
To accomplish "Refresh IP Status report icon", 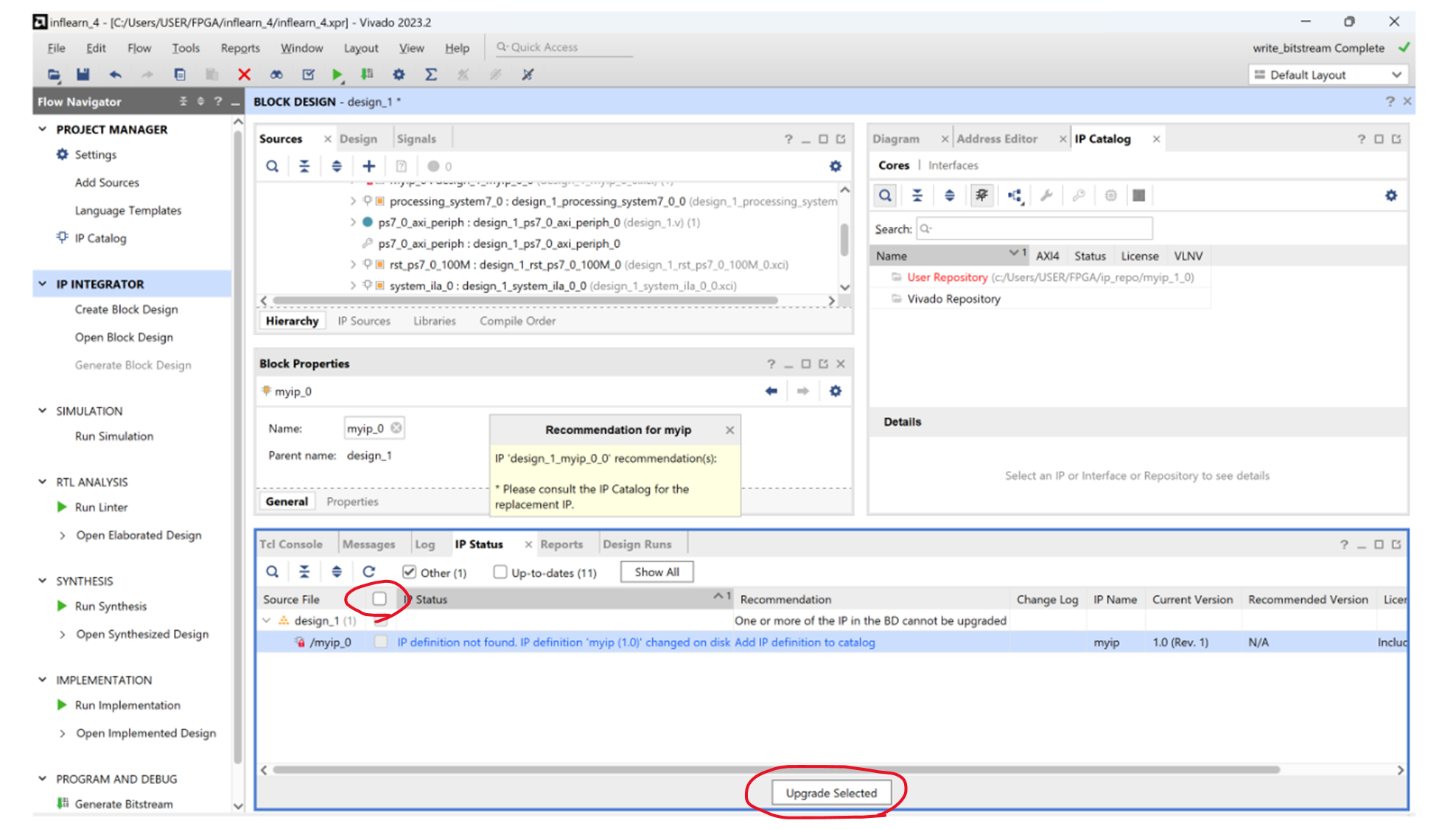I will tap(369, 572).
